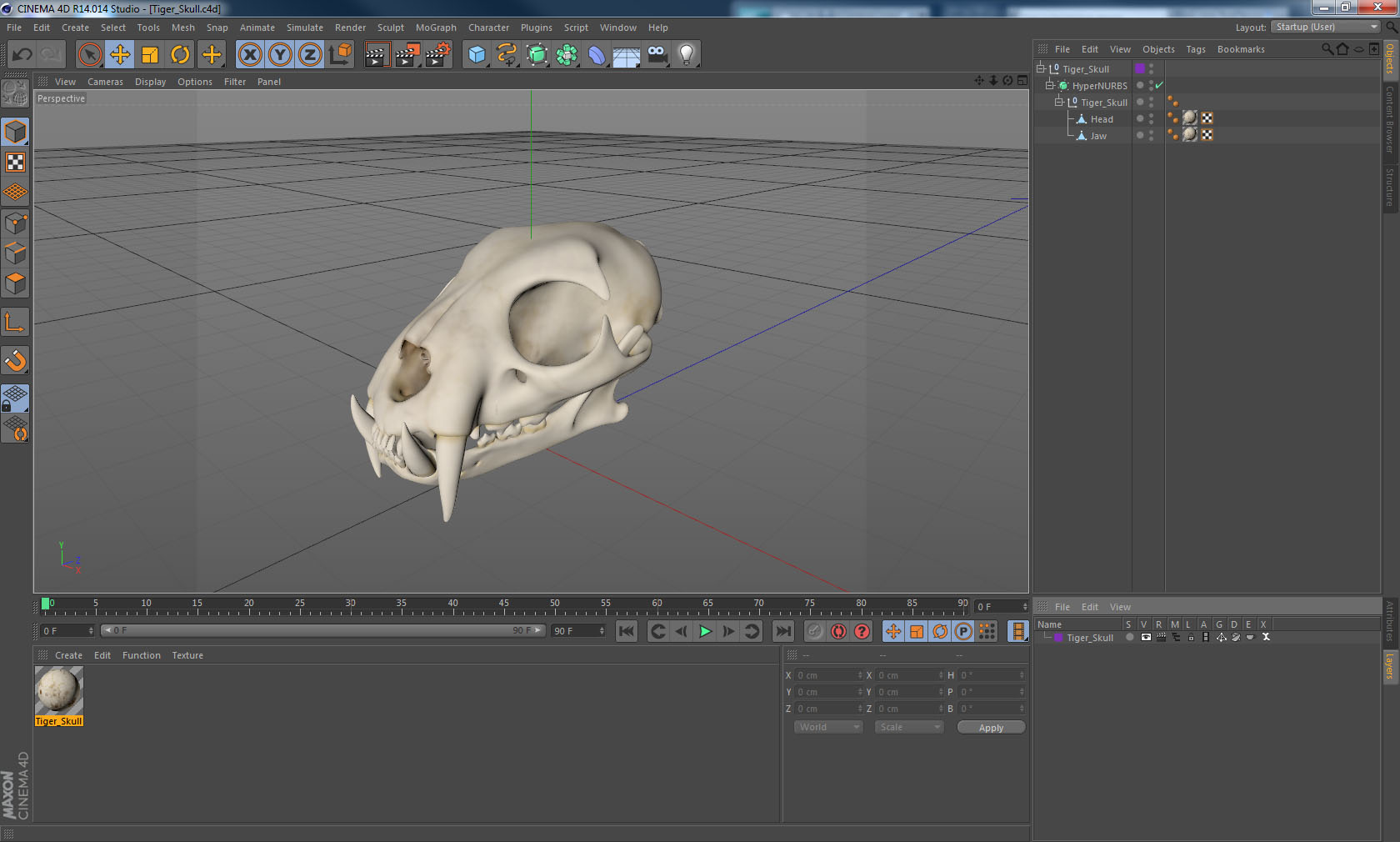Open Render Settings icon
This screenshot has height=842, width=1400.
[x=438, y=55]
